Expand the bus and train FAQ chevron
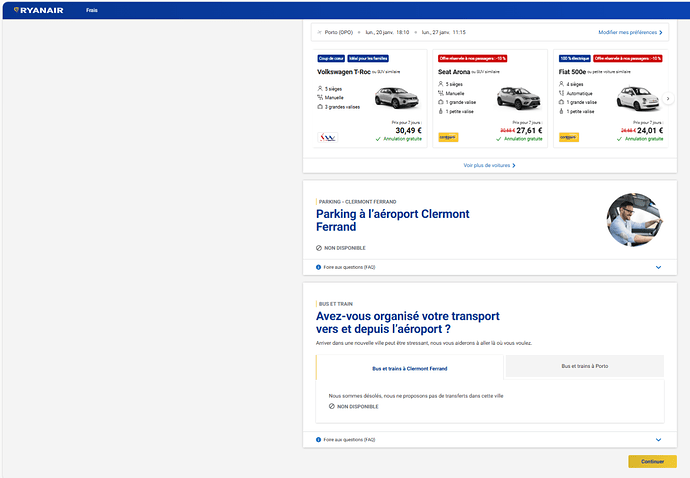This screenshot has width=690, height=478. click(x=658, y=440)
